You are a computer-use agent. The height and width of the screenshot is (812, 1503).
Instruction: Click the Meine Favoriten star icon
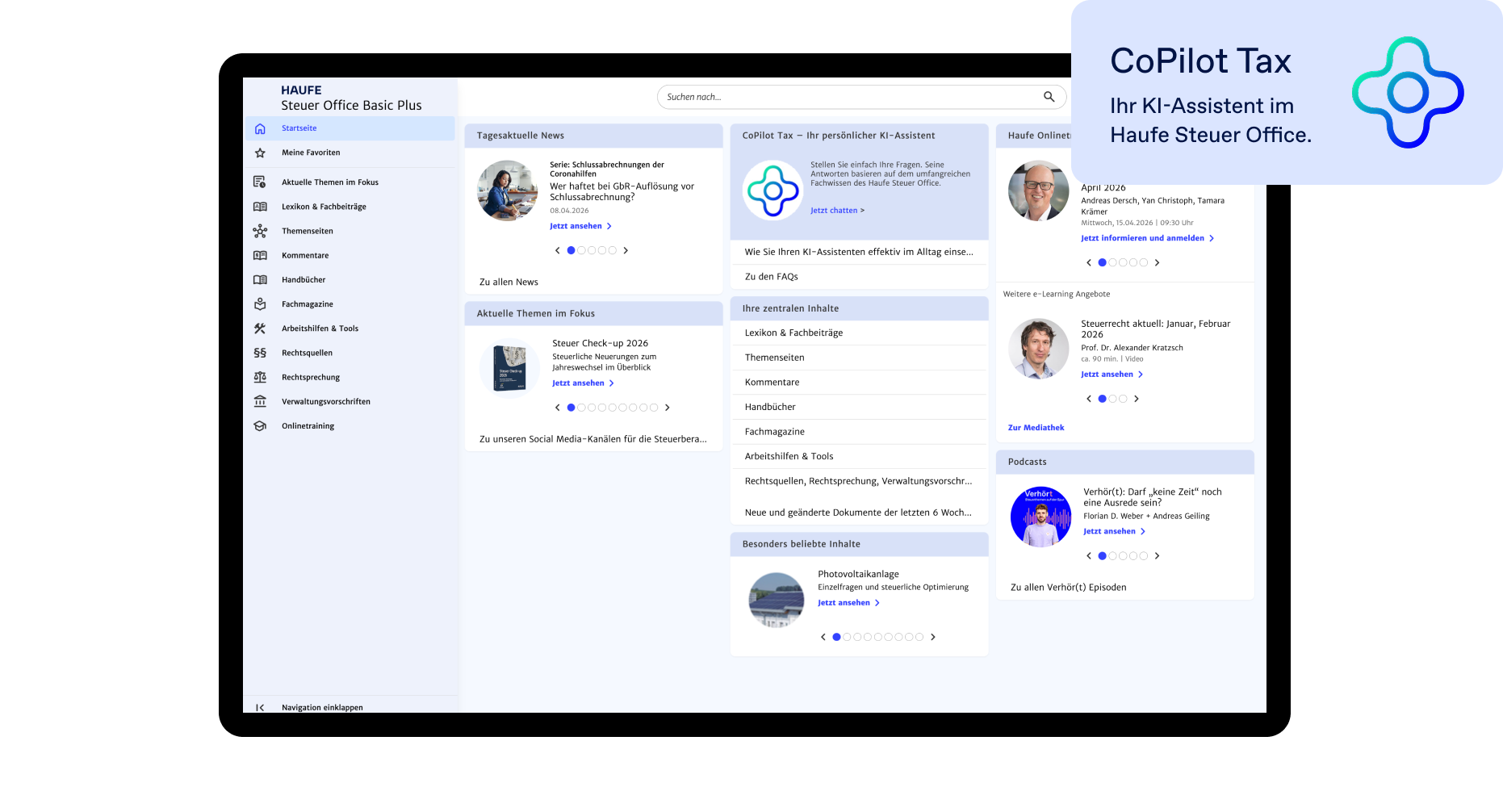point(260,153)
